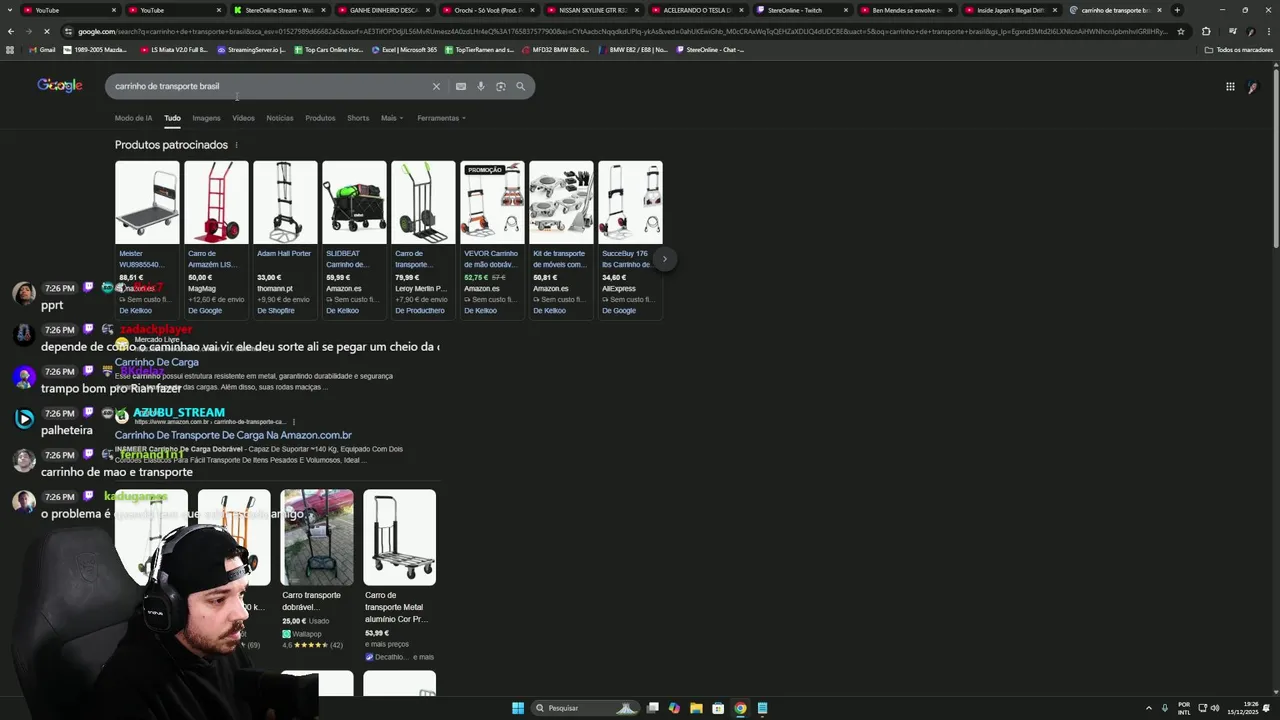The image size is (1280, 720).
Task: Launch Copilot from the taskbar
Action: [674, 708]
